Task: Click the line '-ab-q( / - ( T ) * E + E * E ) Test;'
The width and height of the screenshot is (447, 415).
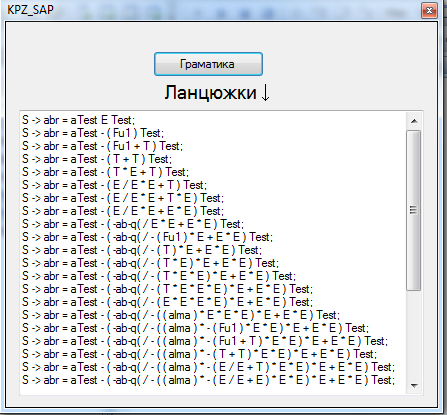Action: coord(142,250)
